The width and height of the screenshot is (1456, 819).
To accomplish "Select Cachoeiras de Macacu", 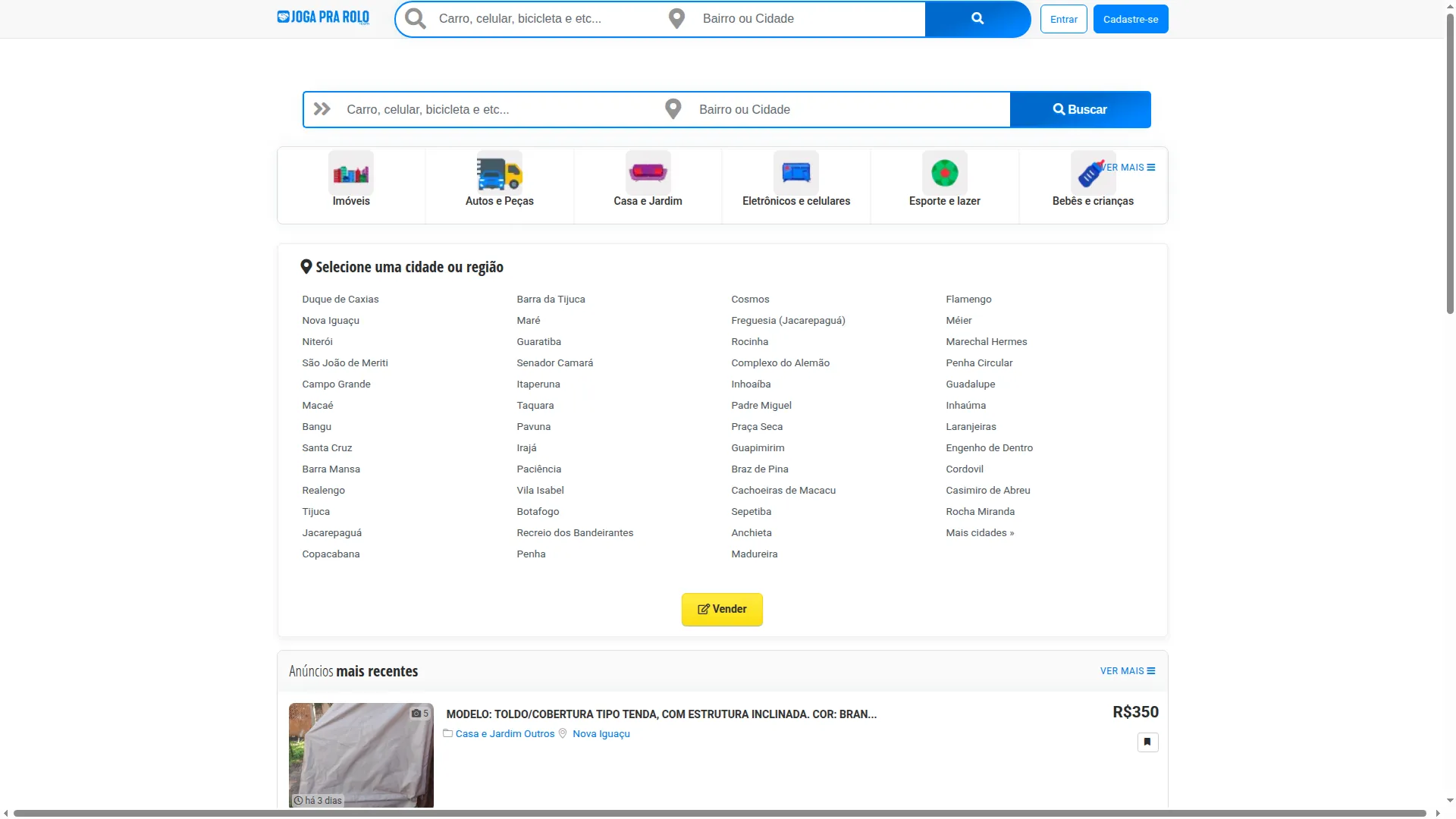I will tap(783, 490).
